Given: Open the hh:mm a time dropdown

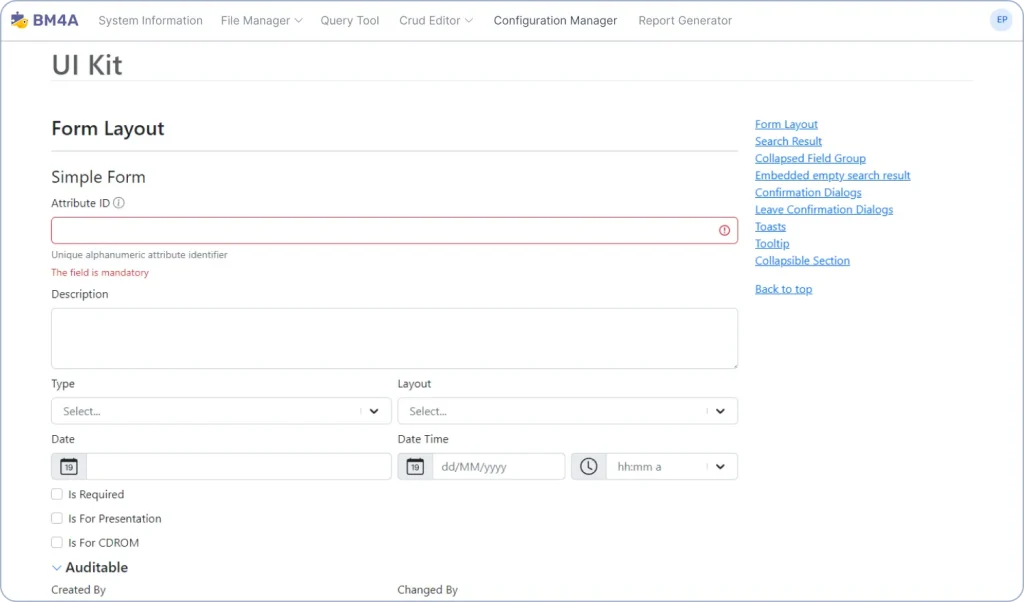Looking at the screenshot, I should (672, 467).
